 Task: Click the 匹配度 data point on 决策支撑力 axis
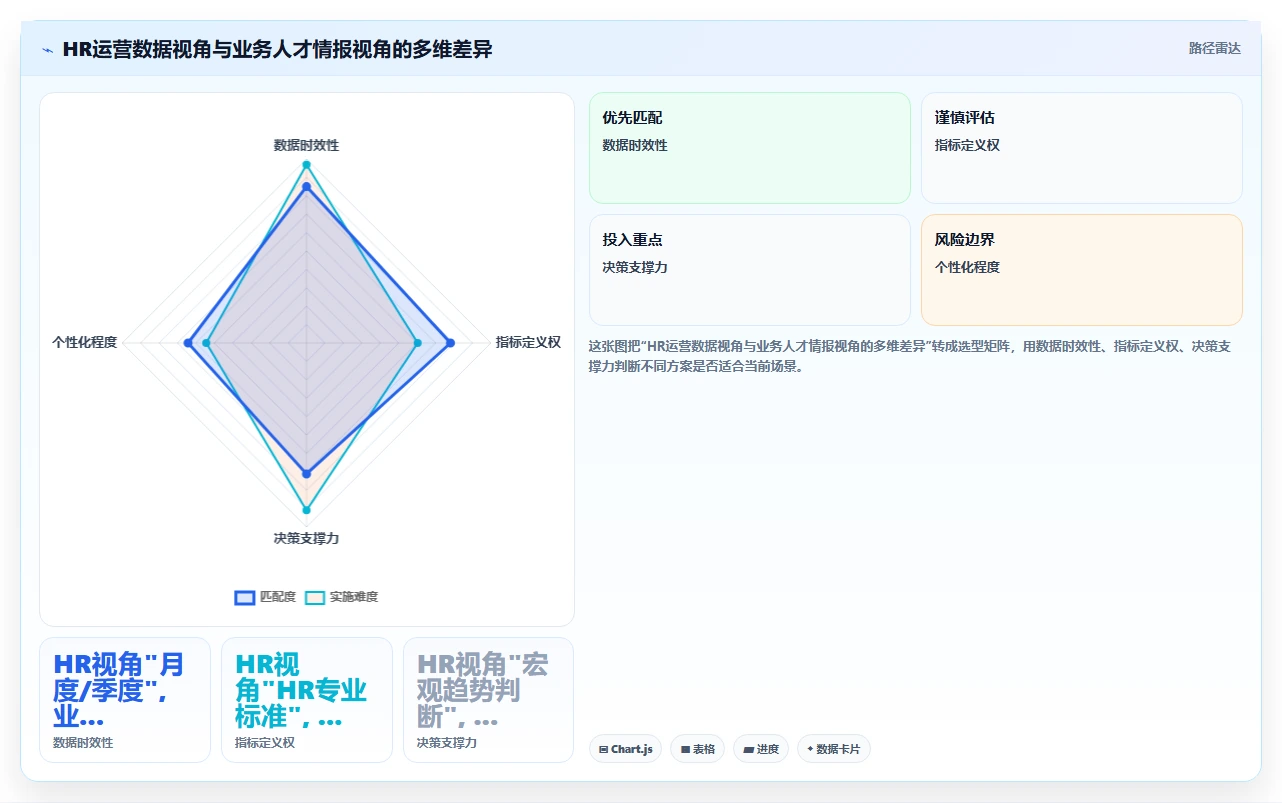coord(306,473)
